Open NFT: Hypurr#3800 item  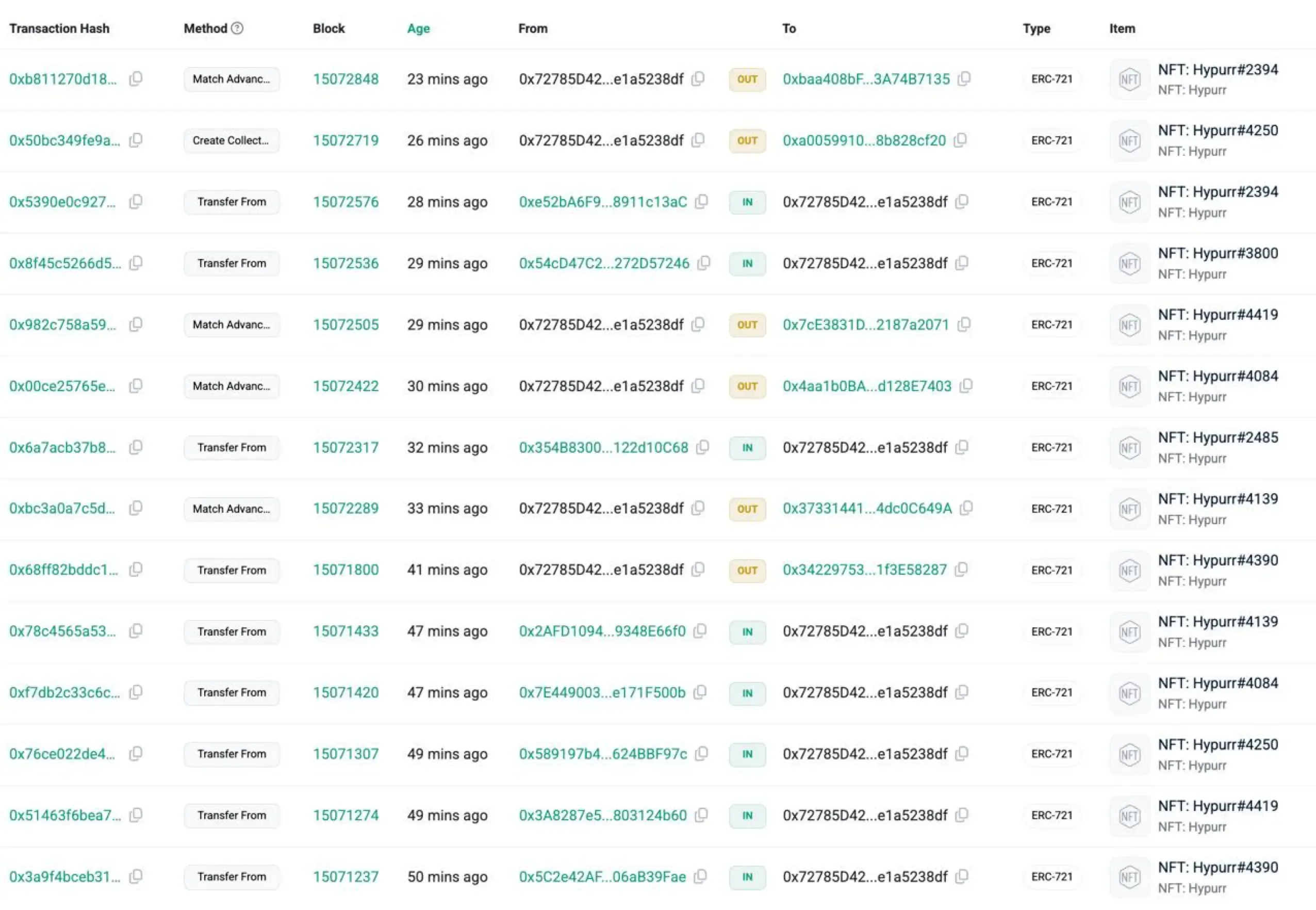tap(1218, 253)
